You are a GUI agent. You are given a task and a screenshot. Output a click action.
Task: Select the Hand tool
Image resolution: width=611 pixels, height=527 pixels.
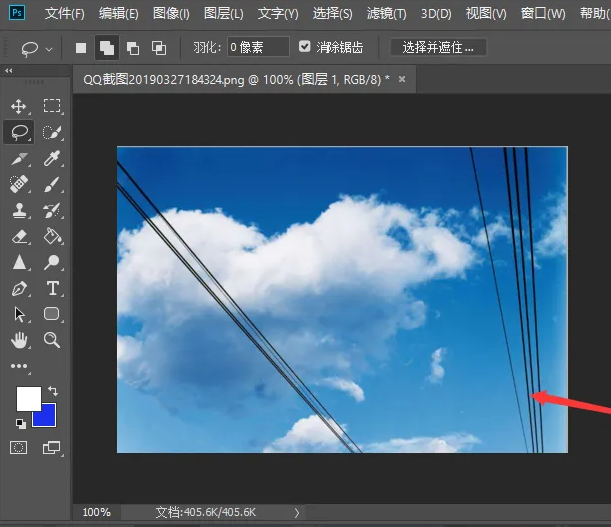point(19,341)
